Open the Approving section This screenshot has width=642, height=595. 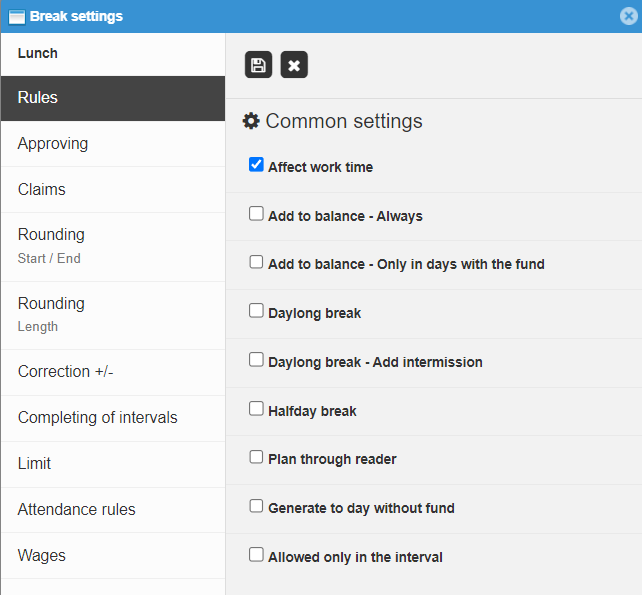pos(113,144)
